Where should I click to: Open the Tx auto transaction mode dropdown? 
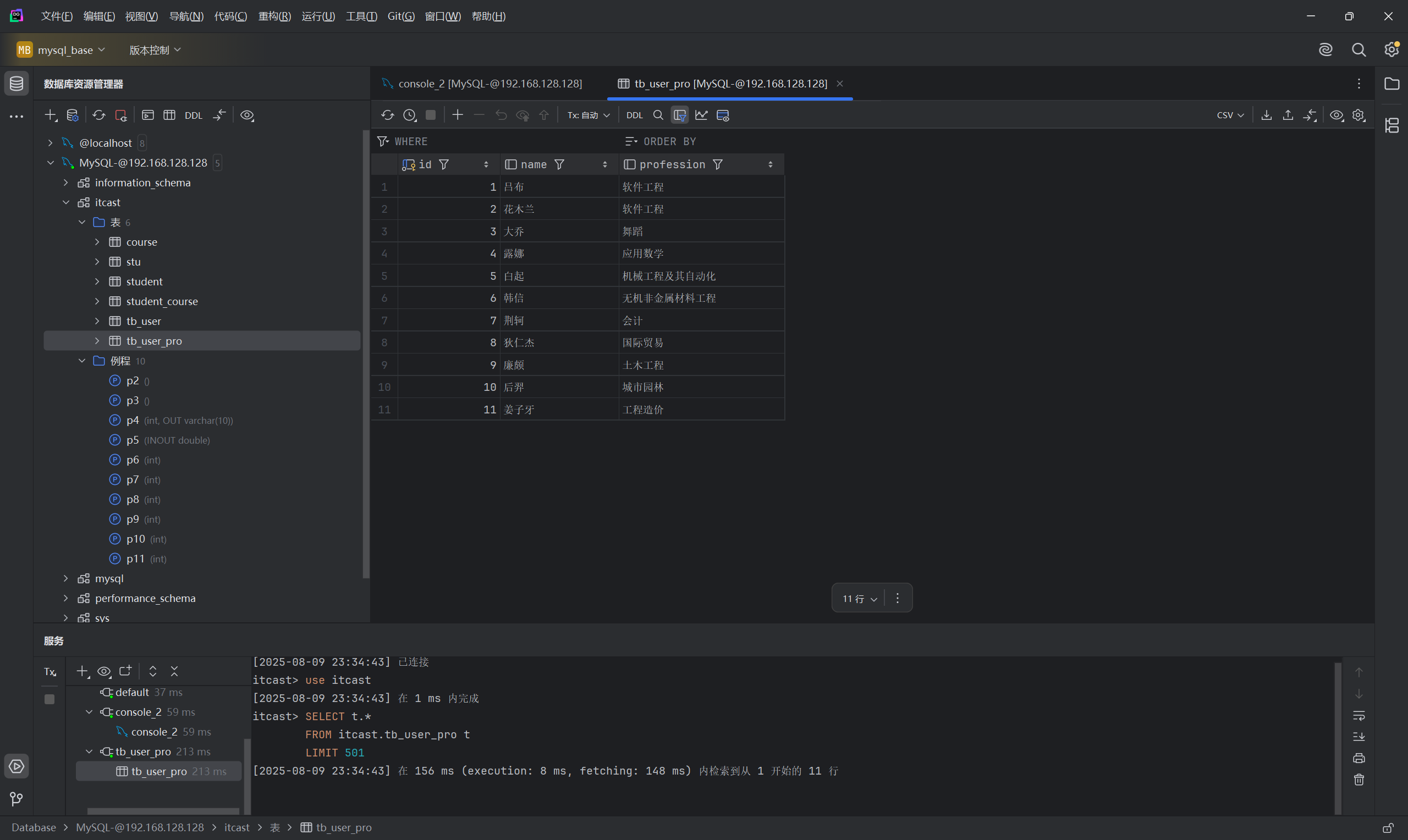pos(588,115)
